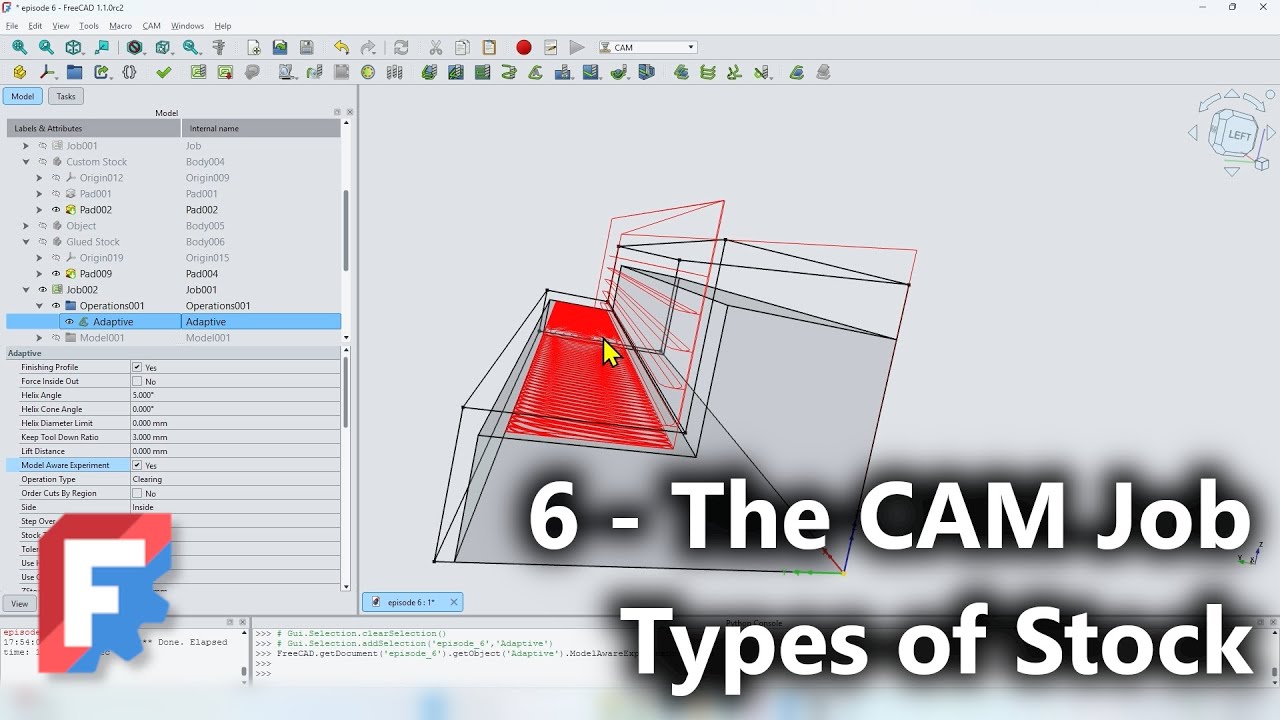The image size is (1280, 720).
Task: Open the isometric view cube icon
Action: point(73,47)
